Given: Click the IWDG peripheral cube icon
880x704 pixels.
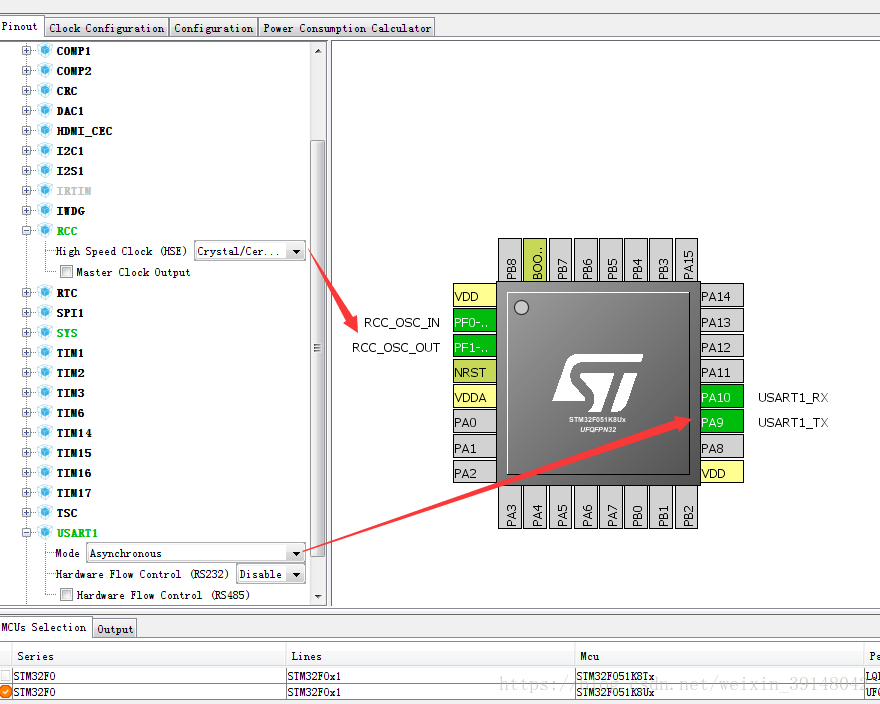Looking at the screenshot, I should tap(45, 211).
